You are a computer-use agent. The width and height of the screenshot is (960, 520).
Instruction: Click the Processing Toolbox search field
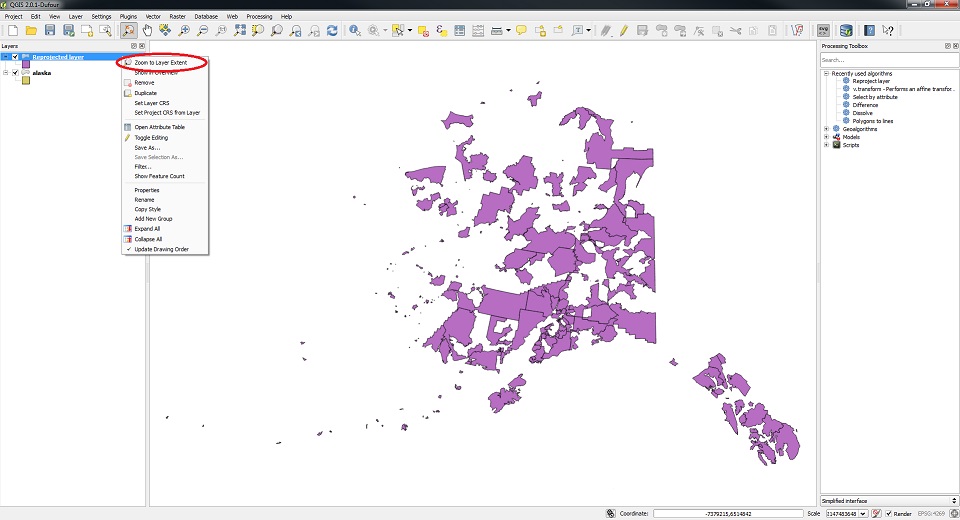(889, 60)
